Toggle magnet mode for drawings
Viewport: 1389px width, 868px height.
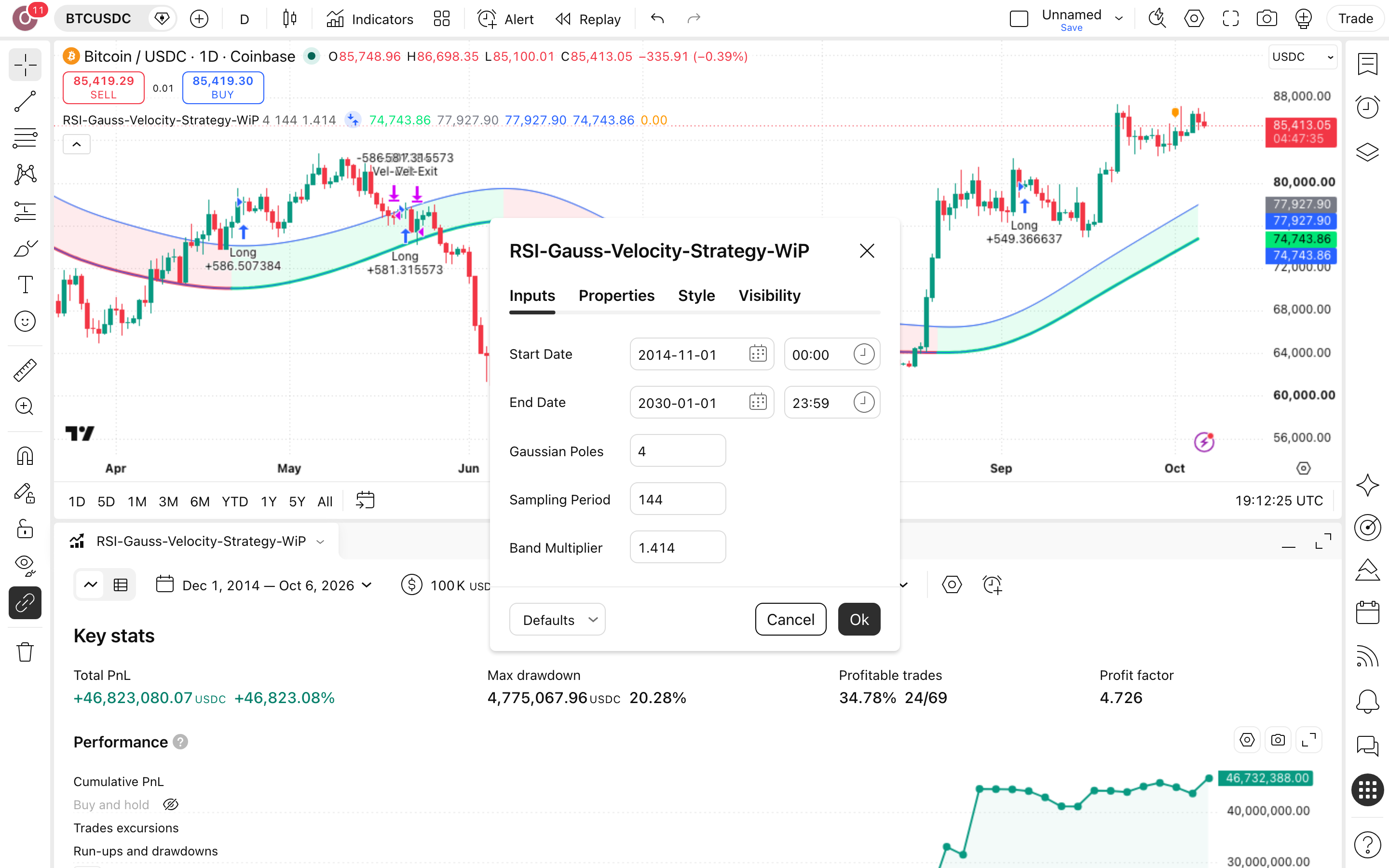coord(25,456)
